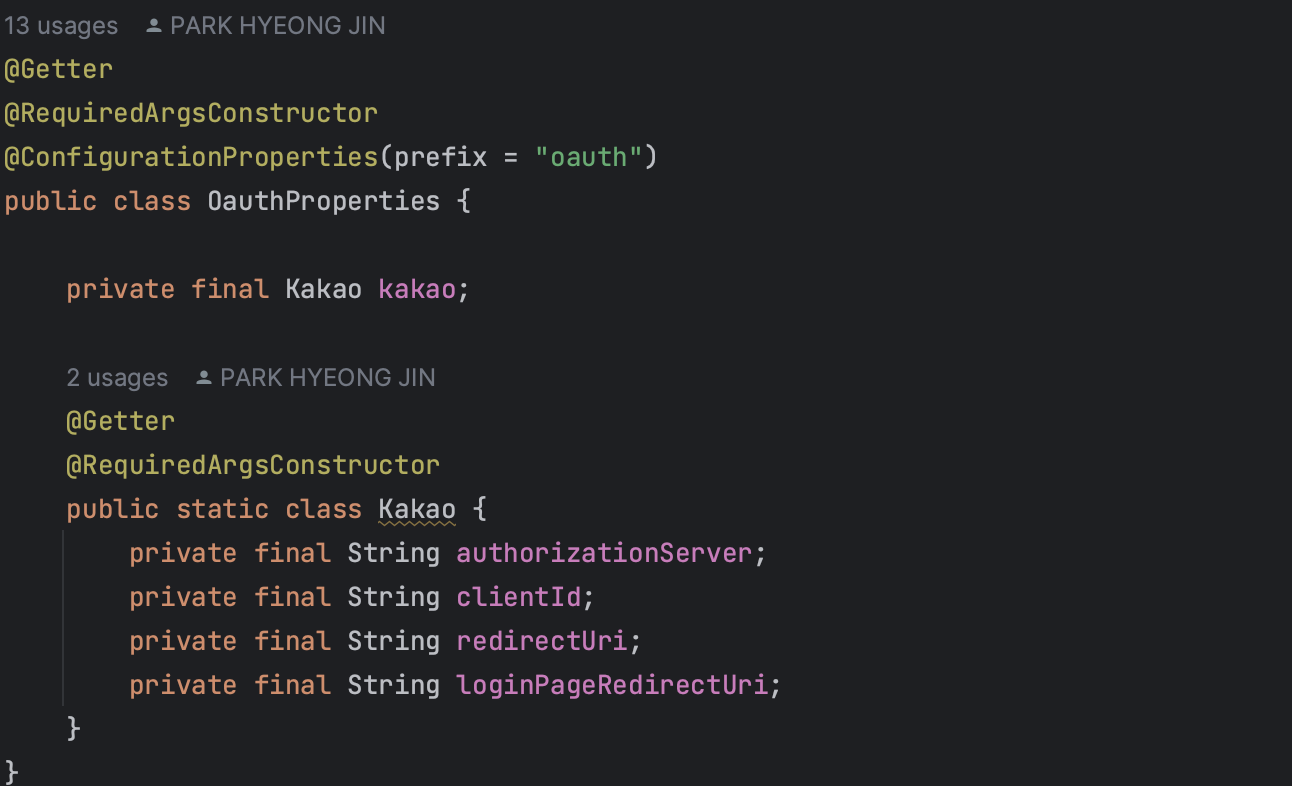
Task: Click the Kakao type in the kakao field declaration
Action: click(324, 289)
